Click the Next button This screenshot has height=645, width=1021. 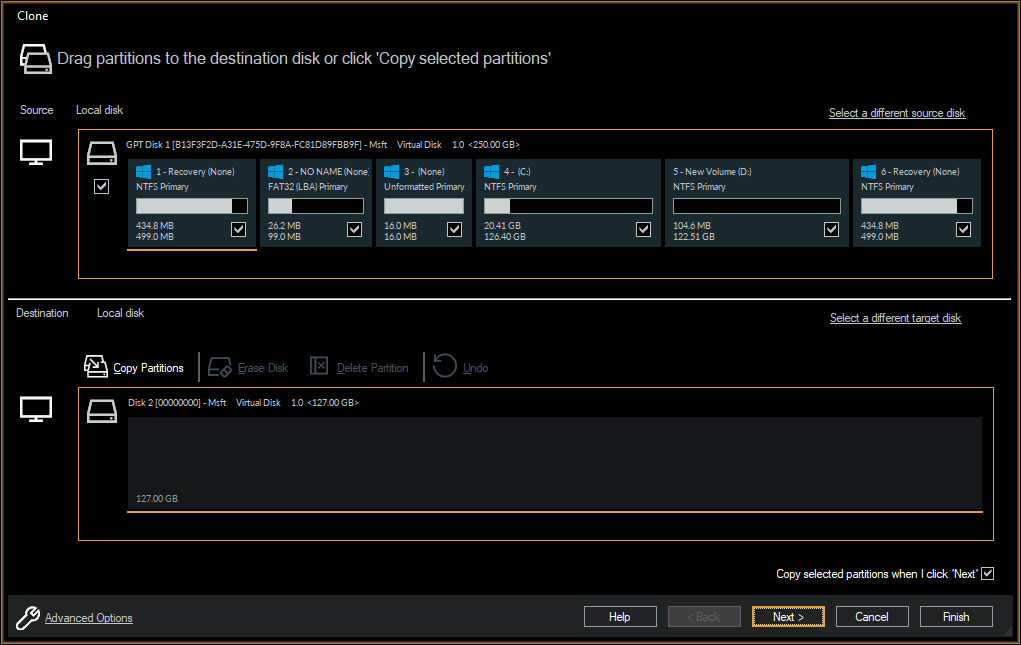pyautogui.click(x=788, y=616)
